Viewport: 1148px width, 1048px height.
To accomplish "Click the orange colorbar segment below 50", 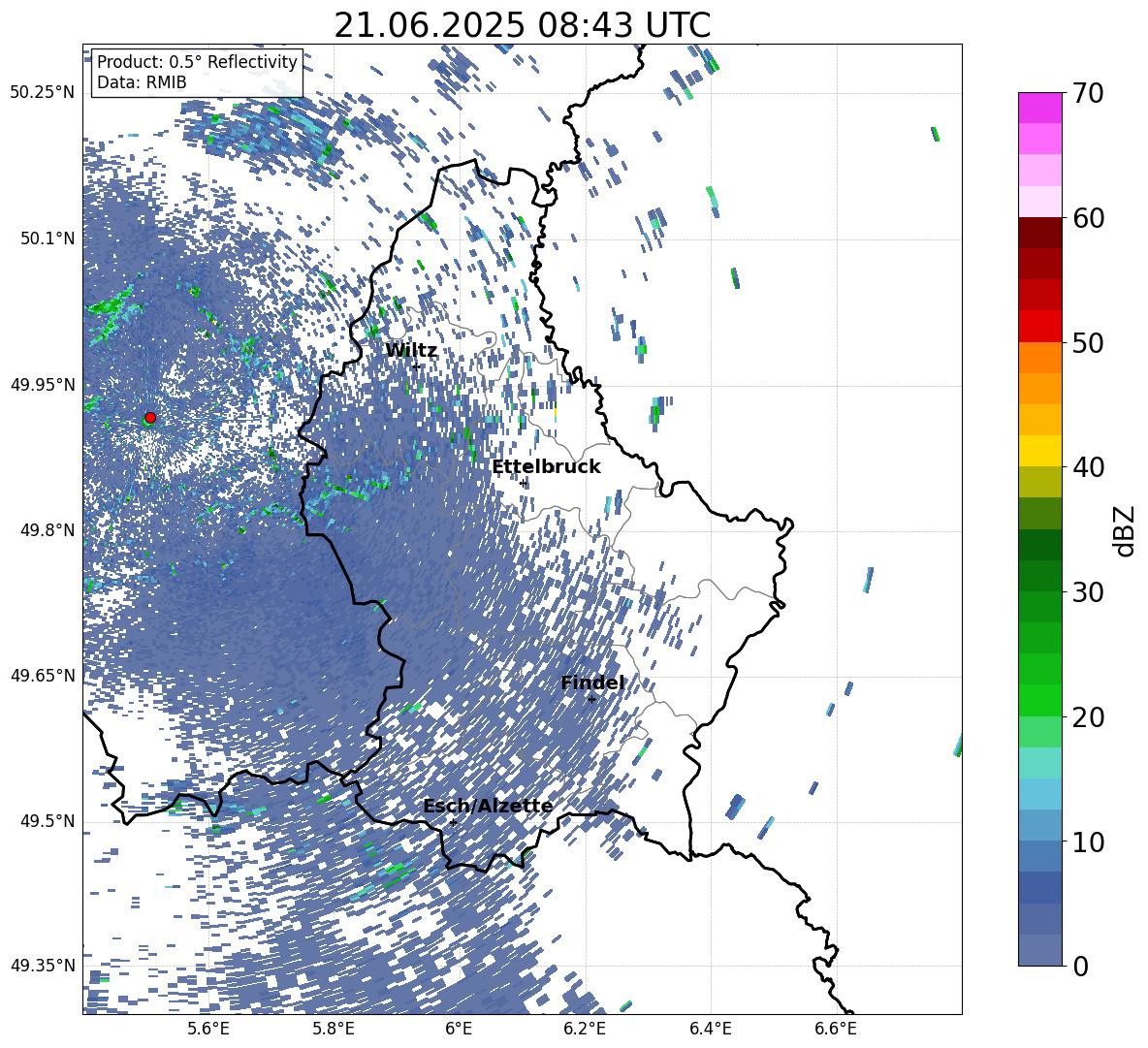I will [x=1039, y=357].
